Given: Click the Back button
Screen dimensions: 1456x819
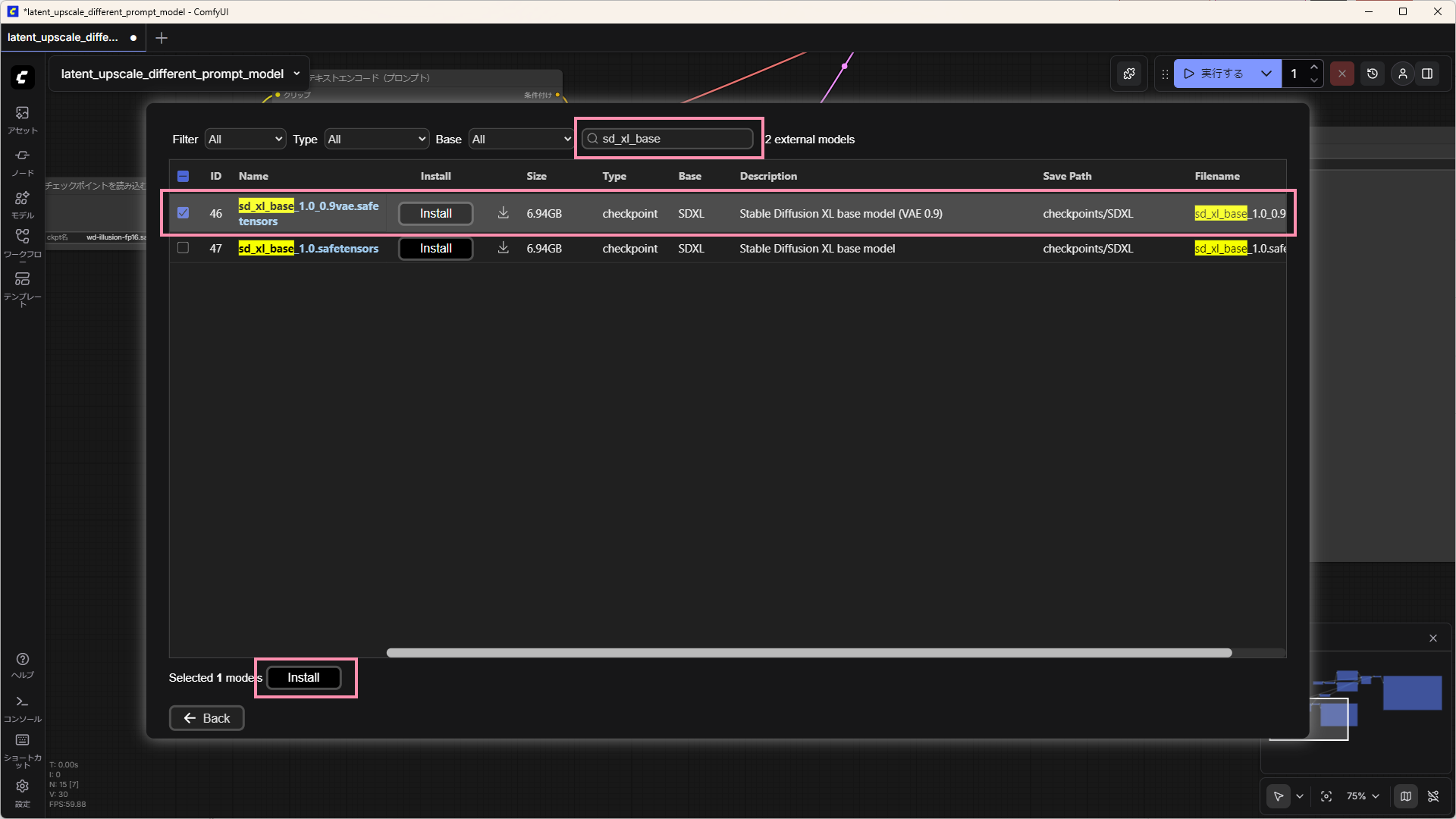Looking at the screenshot, I should click(206, 718).
